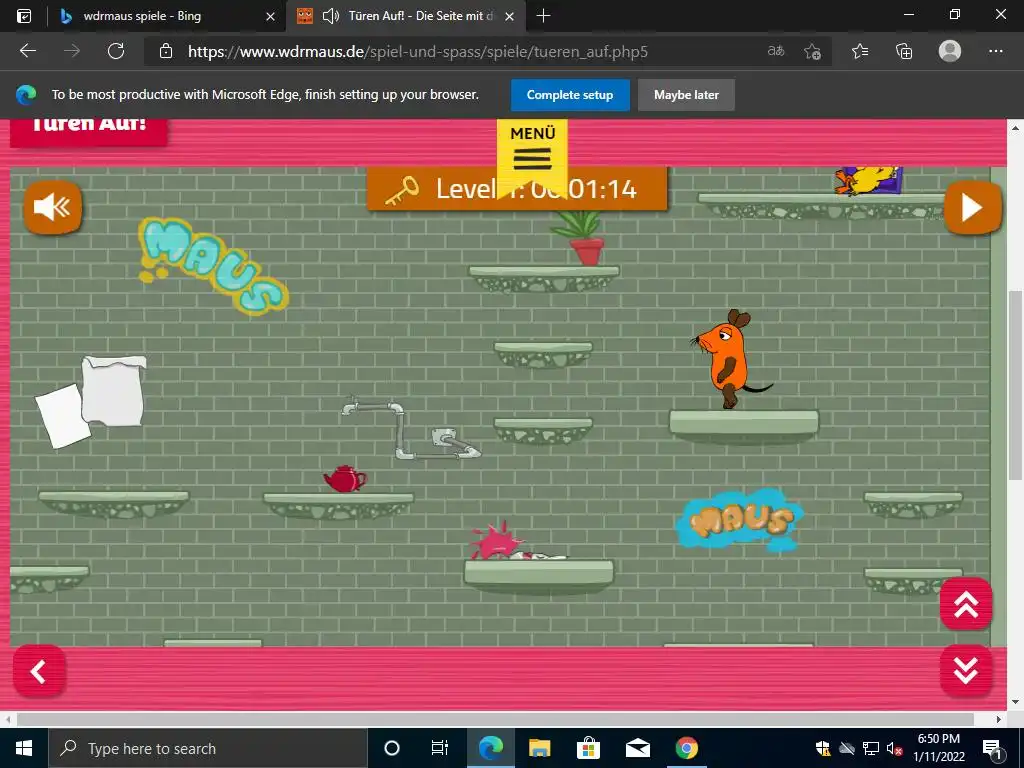
Task: Click the page vertical scrollbar thumb
Action: click(1015, 385)
